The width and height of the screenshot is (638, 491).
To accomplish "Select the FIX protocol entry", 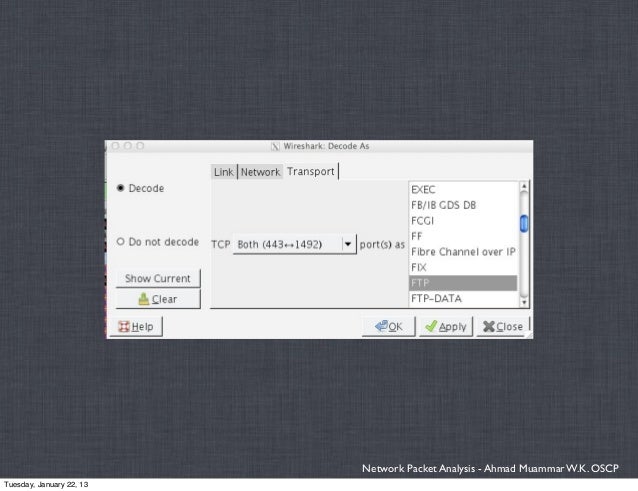I will coord(463,267).
